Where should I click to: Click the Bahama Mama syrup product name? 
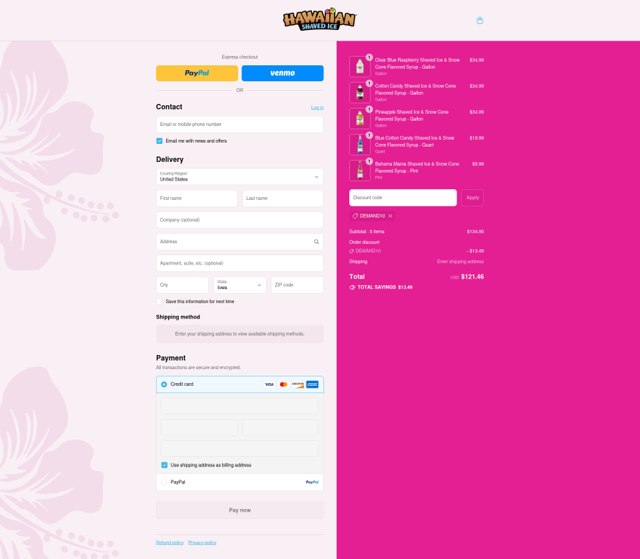[x=417, y=167]
